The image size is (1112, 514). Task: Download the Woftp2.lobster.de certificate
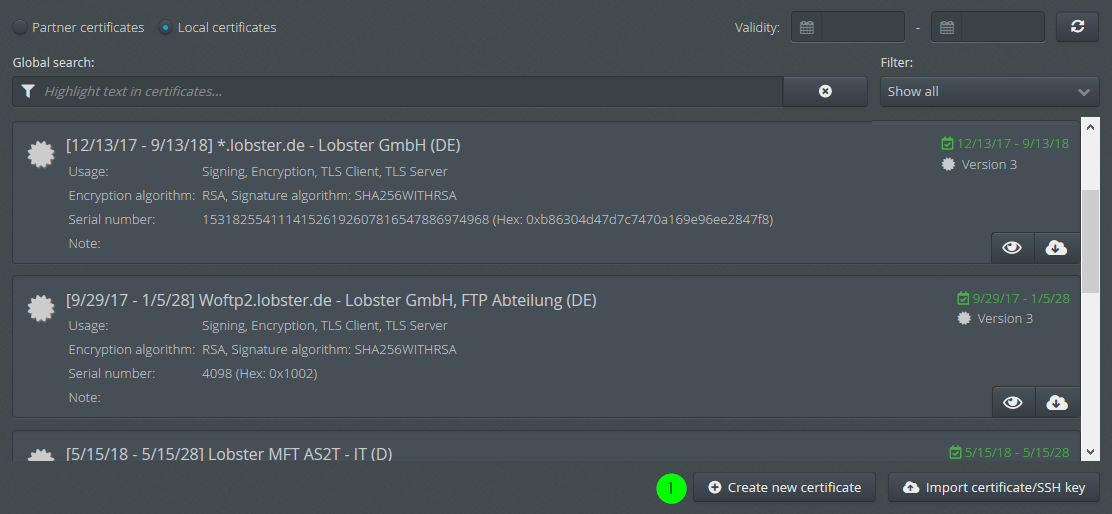tap(1057, 402)
